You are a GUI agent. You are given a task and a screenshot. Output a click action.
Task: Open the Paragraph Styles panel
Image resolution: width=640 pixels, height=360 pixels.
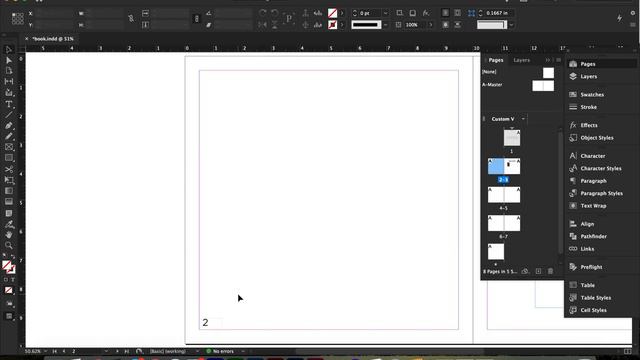601,193
